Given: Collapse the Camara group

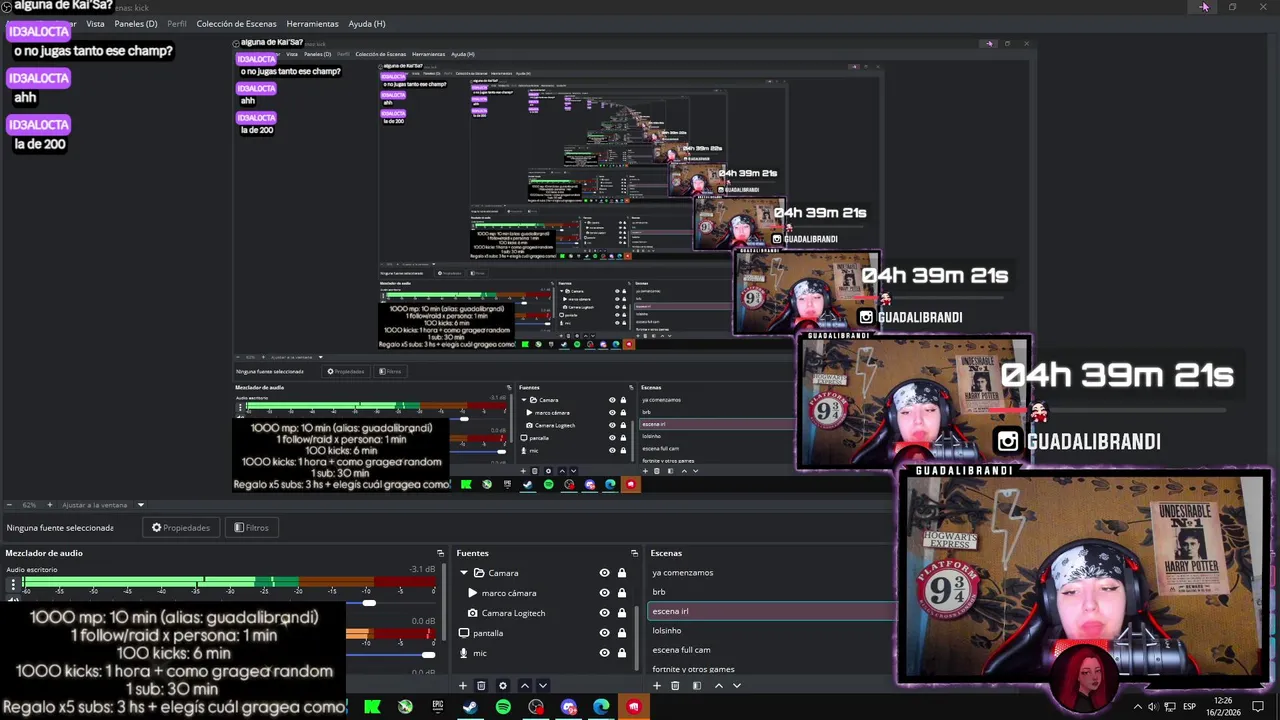Looking at the screenshot, I should 464,573.
